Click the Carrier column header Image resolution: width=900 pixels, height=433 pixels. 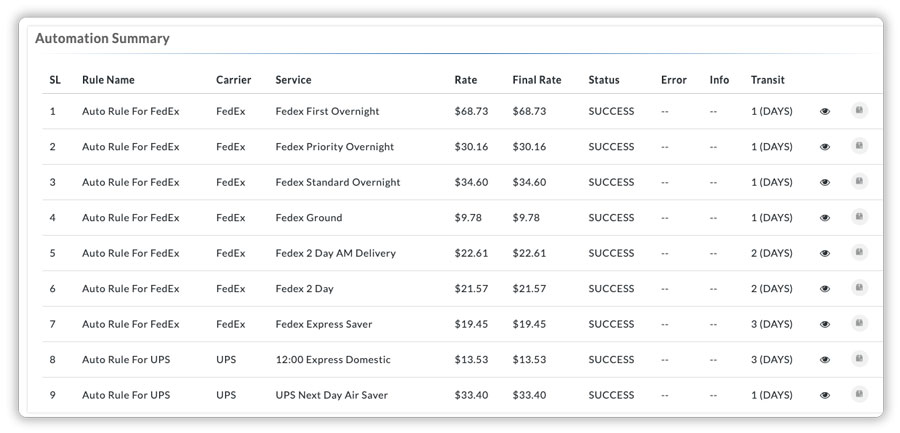[x=234, y=80]
